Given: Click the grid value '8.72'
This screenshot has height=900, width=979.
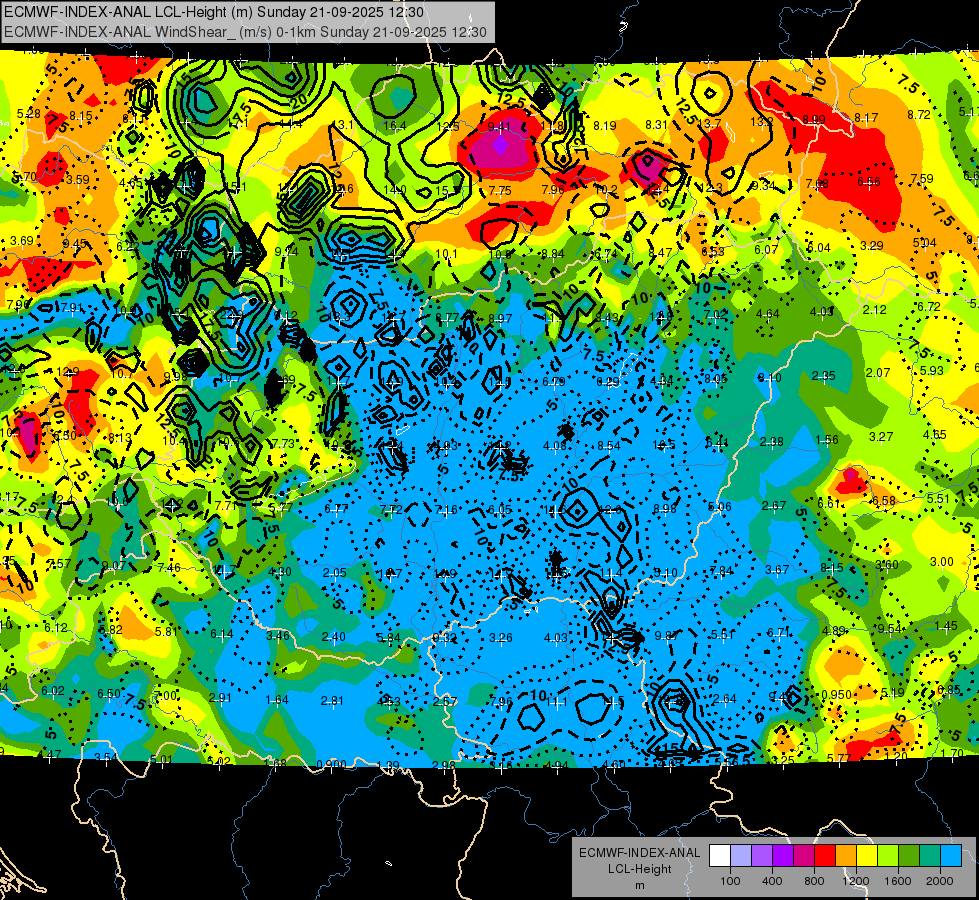Looking at the screenshot, I should tap(919, 114).
